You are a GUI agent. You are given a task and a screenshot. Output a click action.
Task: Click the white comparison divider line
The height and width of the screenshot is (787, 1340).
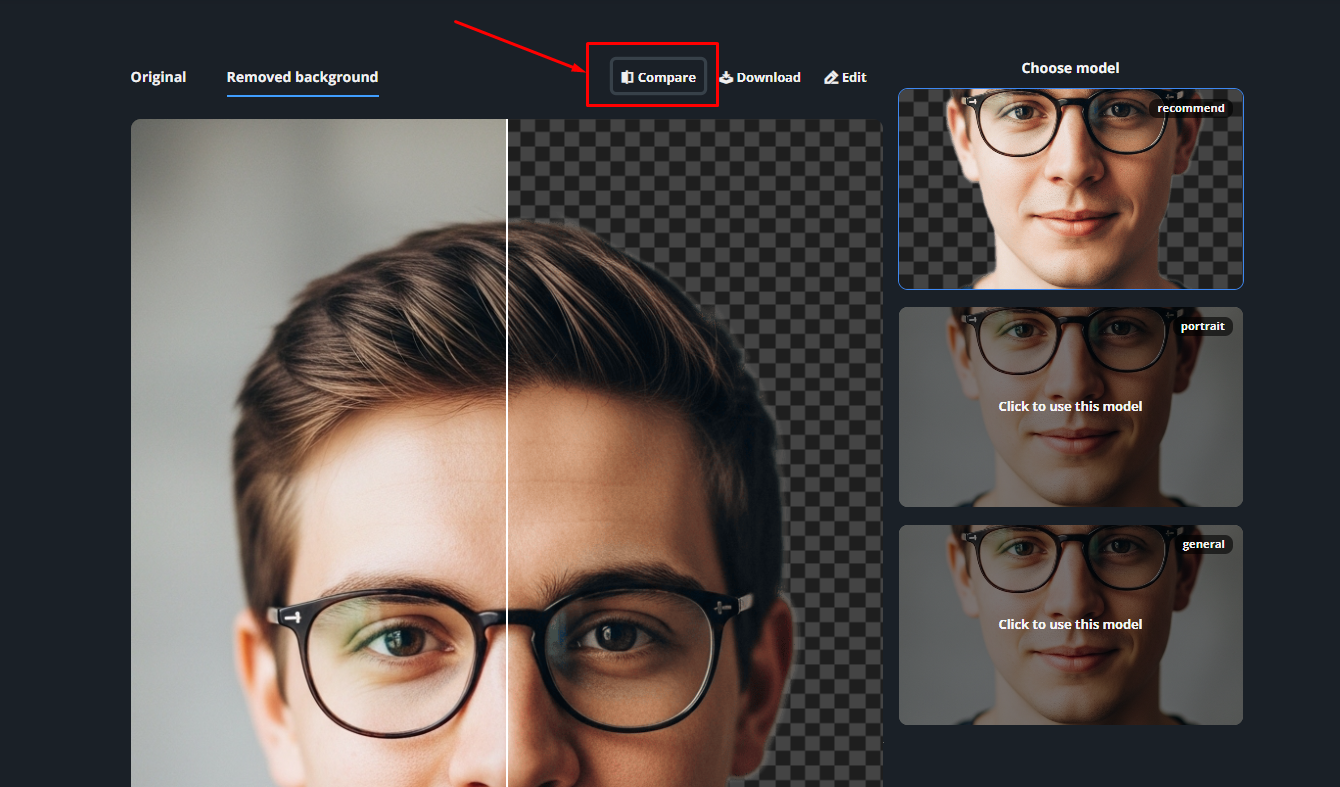click(x=507, y=450)
